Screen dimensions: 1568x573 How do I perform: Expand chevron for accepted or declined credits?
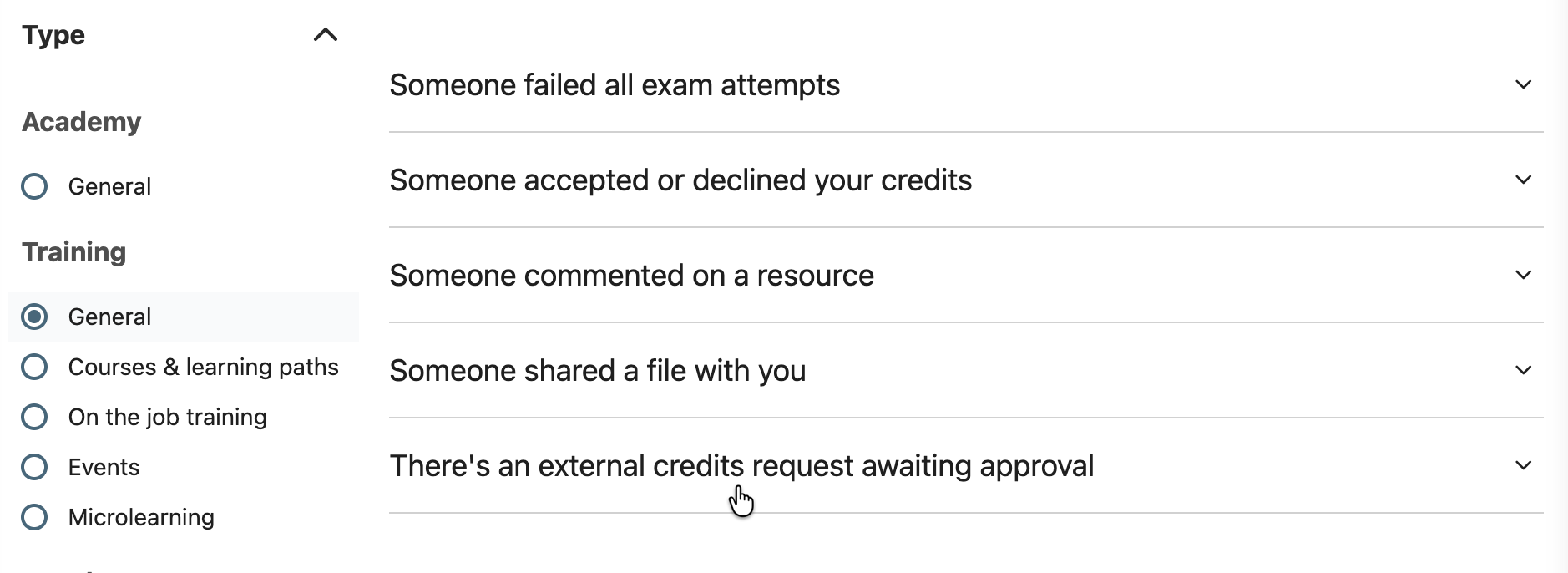click(1523, 180)
